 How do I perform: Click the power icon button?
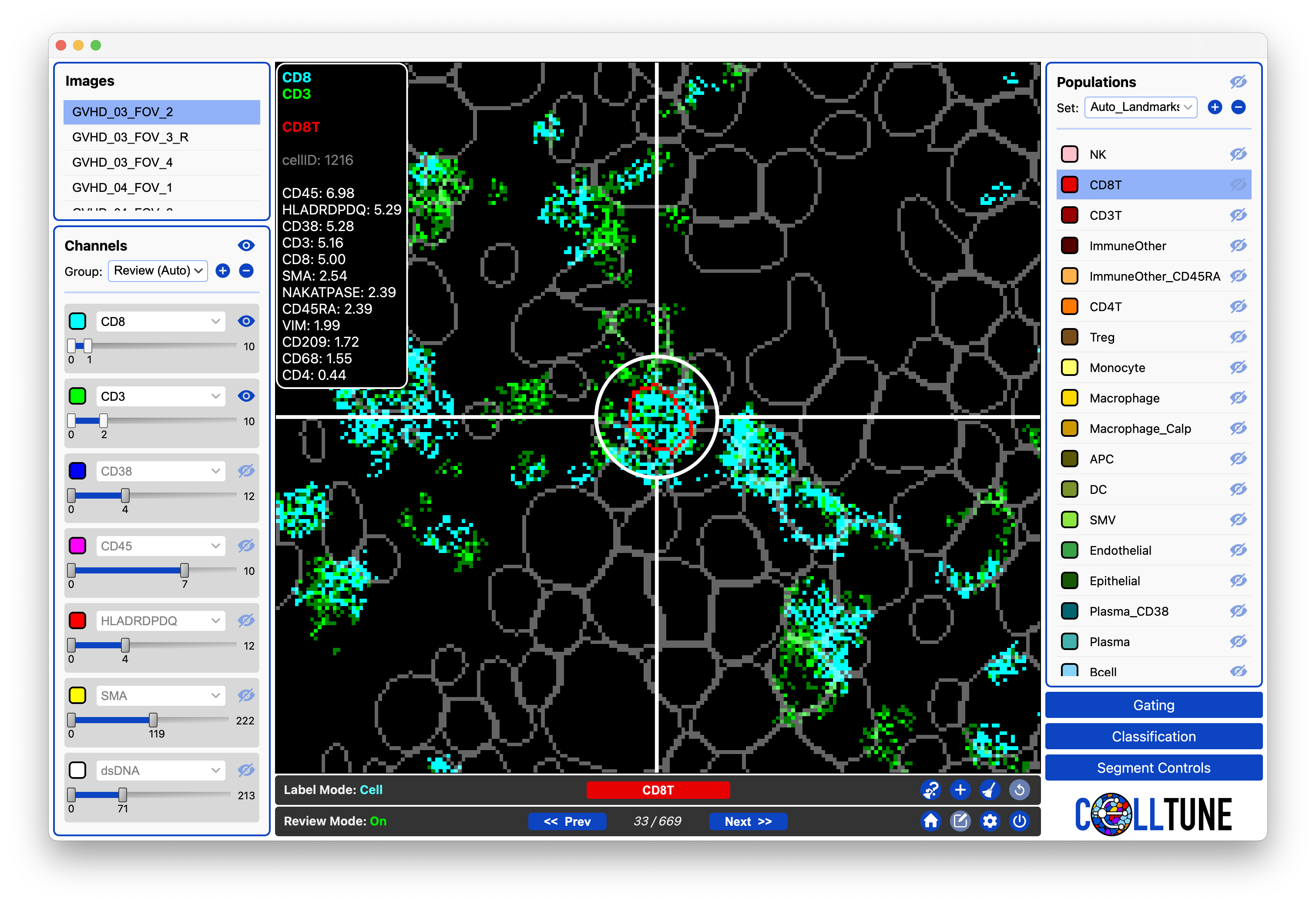(1019, 821)
